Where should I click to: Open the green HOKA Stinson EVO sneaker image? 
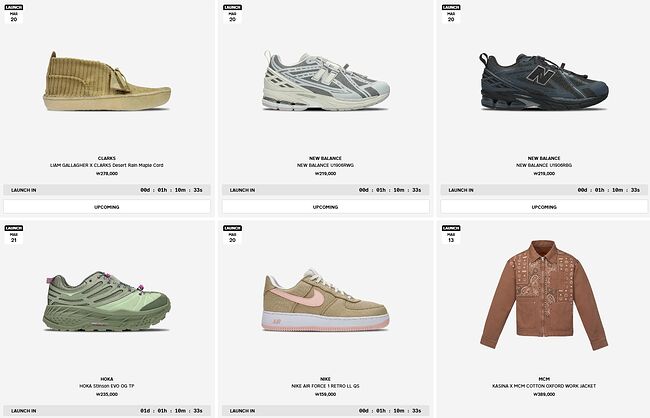(x=107, y=301)
